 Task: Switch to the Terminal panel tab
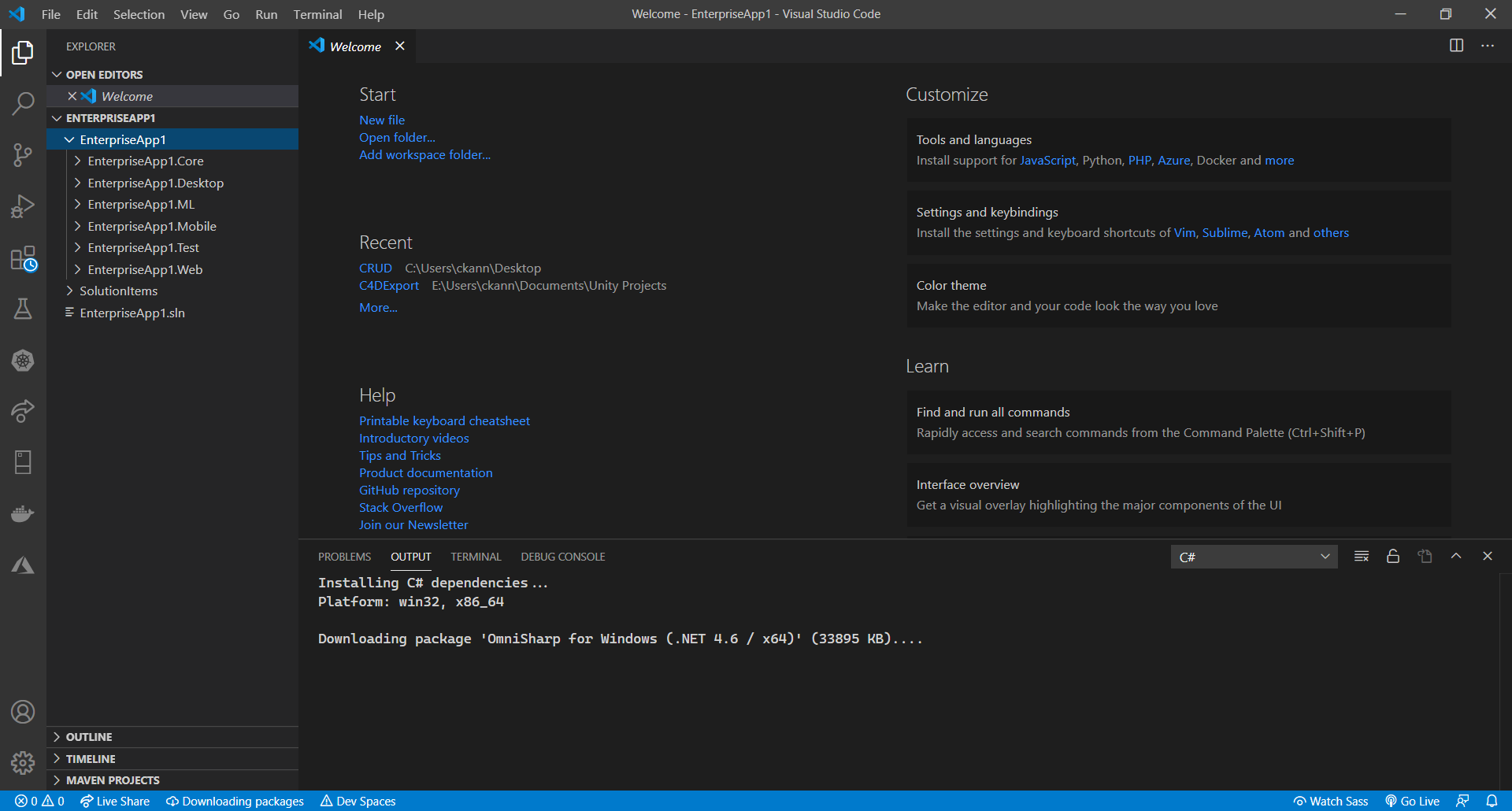(x=476, y=557)
